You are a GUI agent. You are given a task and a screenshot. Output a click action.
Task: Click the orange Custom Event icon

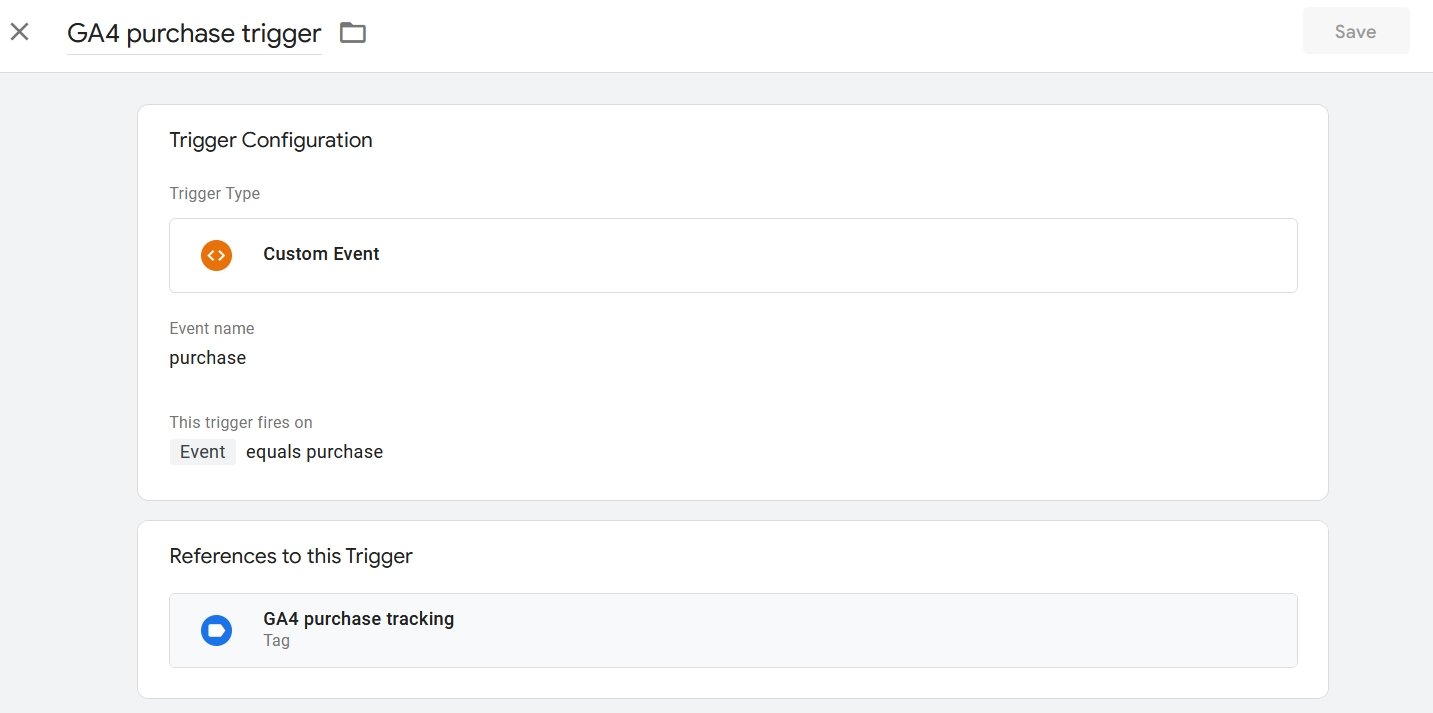(216, 255)
